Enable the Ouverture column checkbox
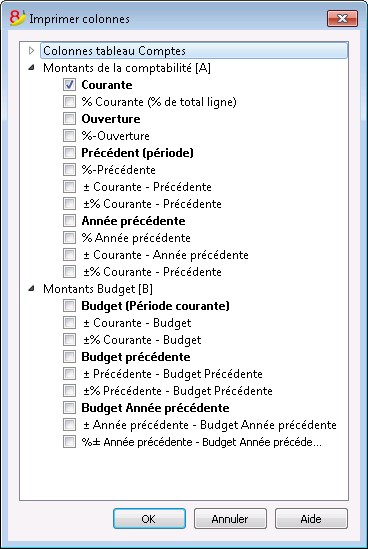The height and width of the screenshot is (549, 368). 69,118
